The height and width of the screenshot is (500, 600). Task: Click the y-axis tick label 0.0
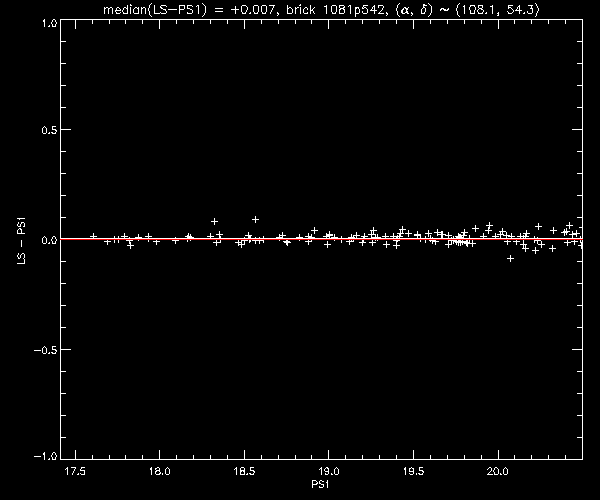point(49,240)
